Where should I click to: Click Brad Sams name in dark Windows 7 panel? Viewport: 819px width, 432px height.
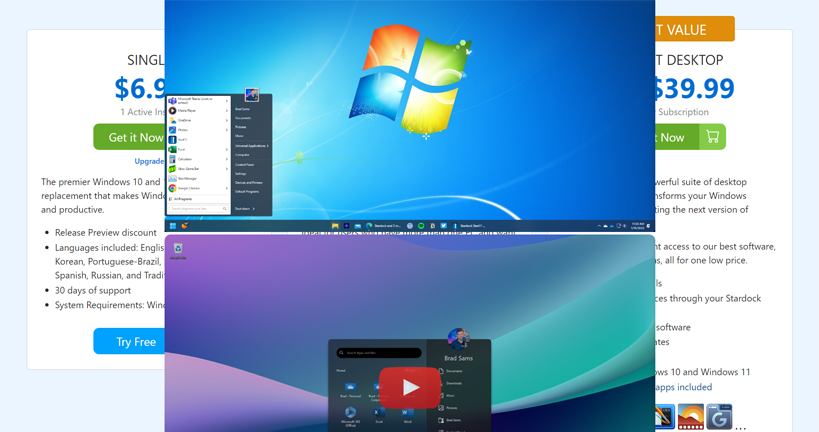click(x=242, y=109)
